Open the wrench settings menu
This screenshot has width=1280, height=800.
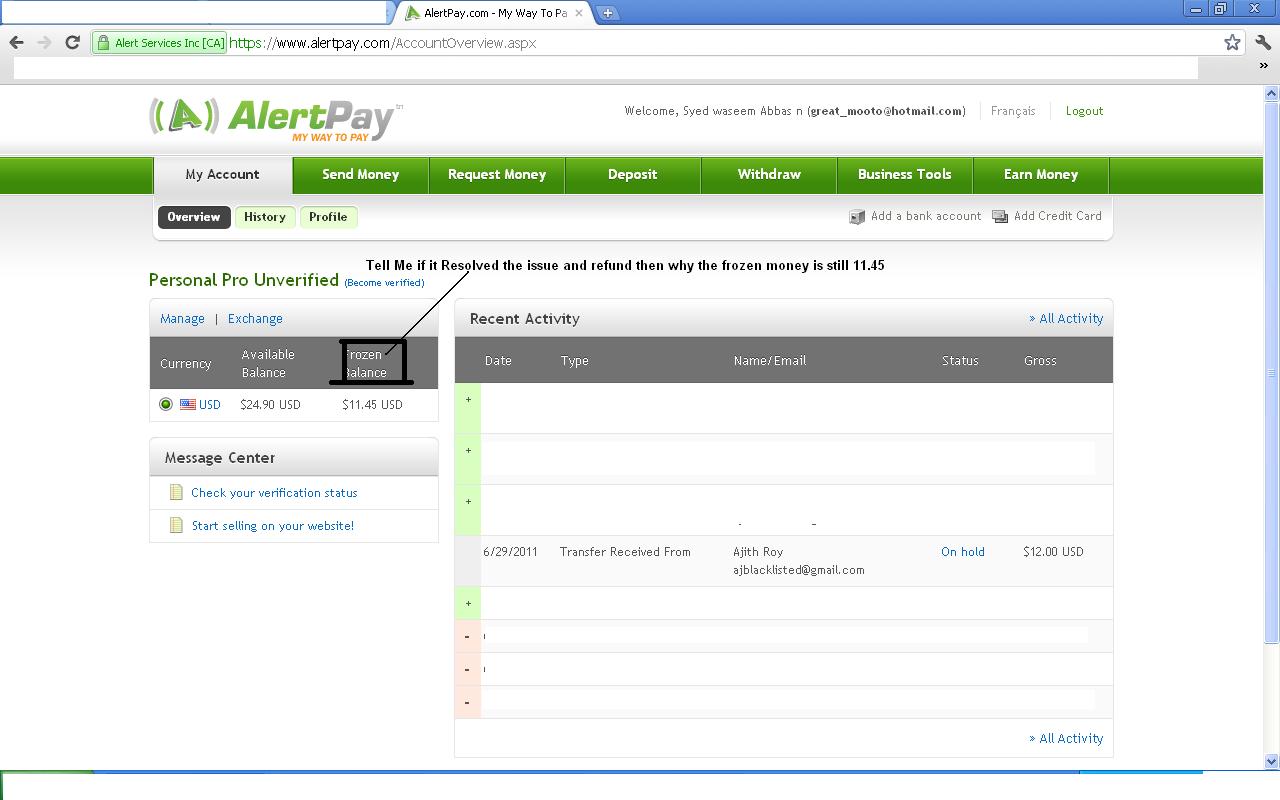[x=1263, y=42]
